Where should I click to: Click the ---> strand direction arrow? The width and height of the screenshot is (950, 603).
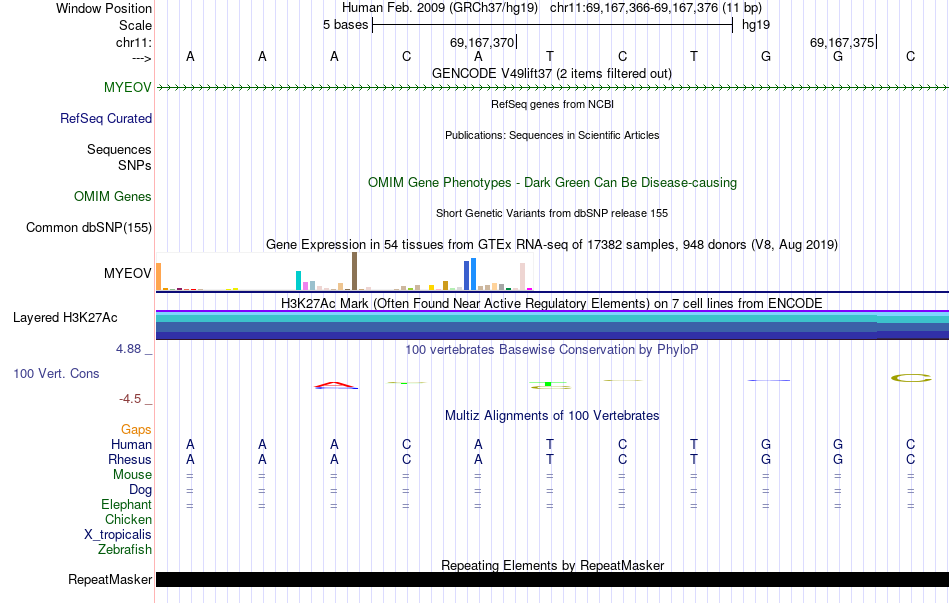pyautogui.click(x=141, y=58)
